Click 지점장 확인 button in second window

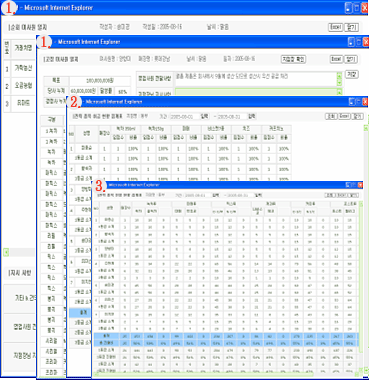click(x=294, y=59)
